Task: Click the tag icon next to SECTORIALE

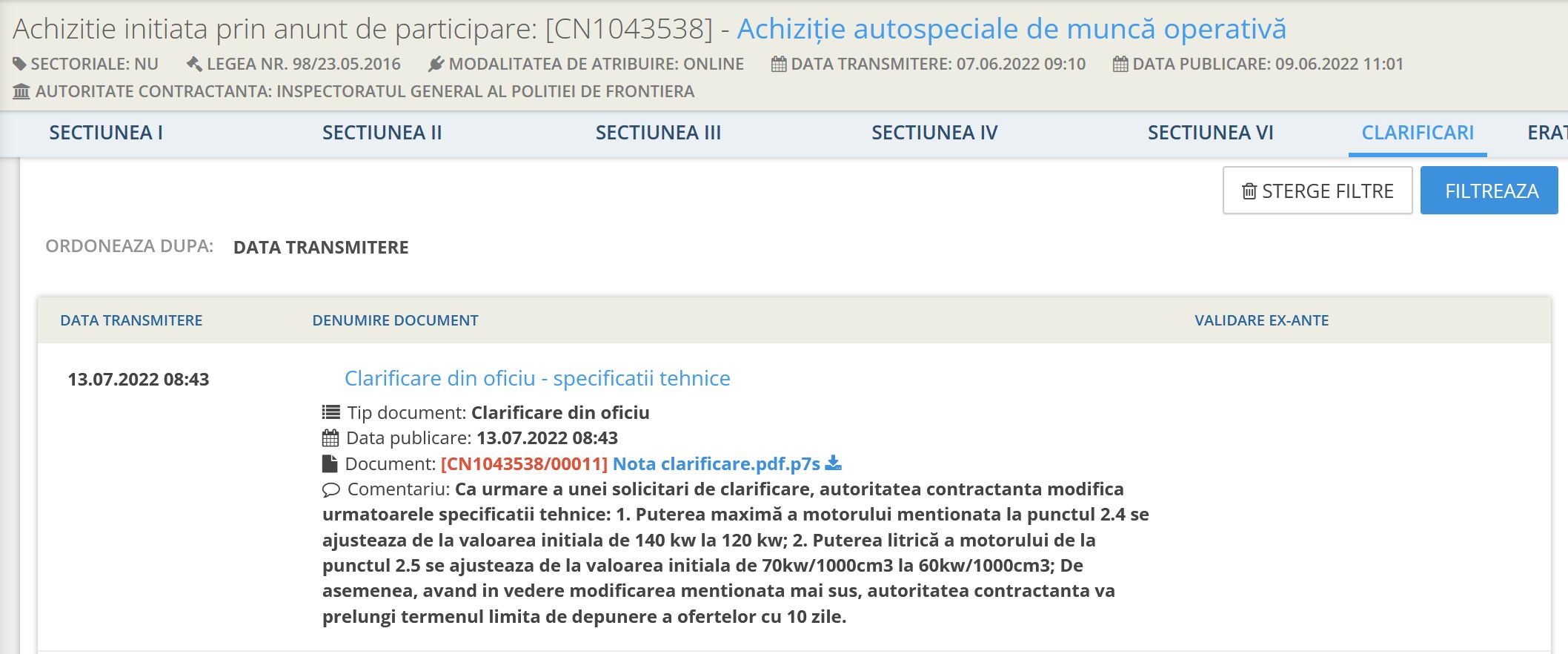Action: (x=20, y=65)
